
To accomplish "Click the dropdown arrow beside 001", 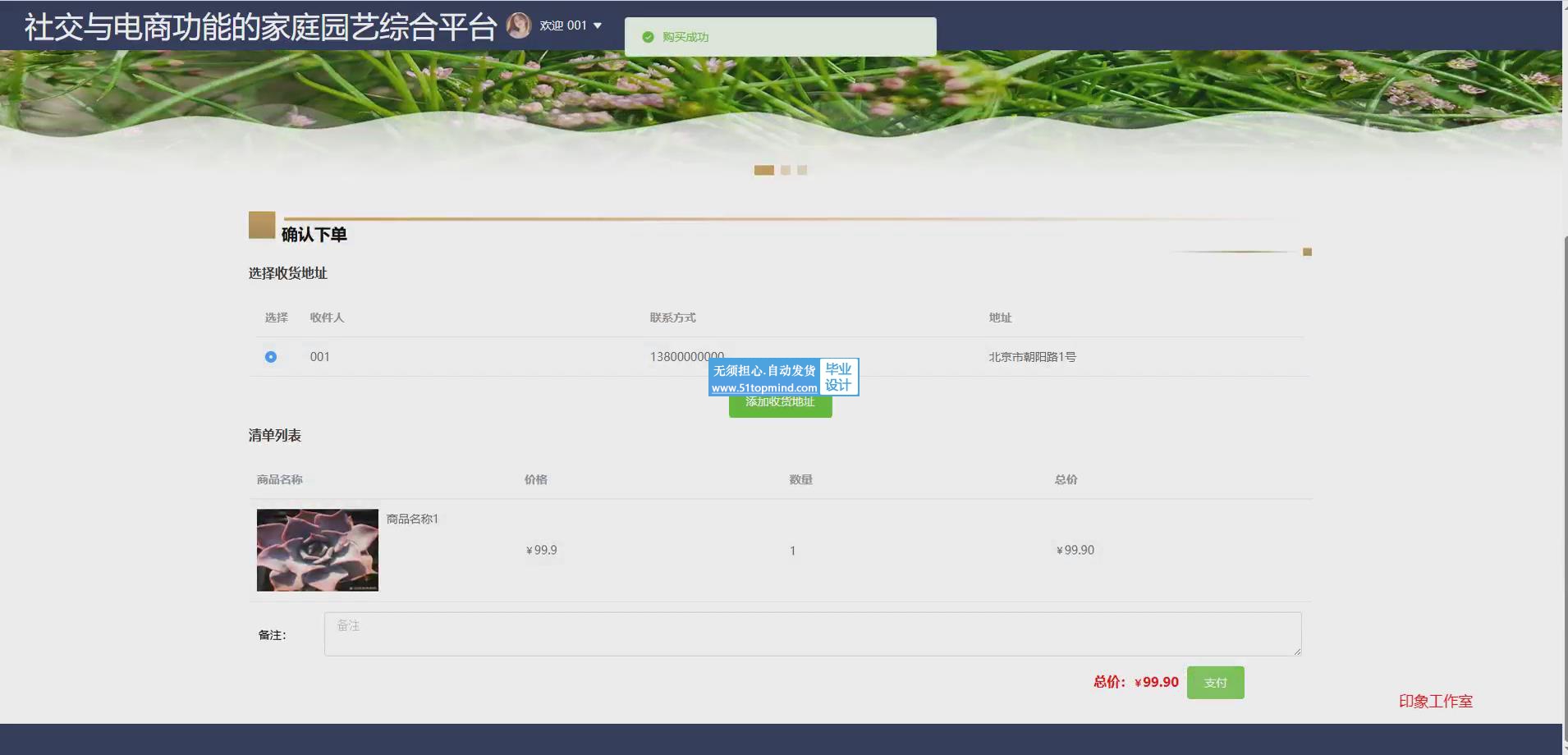I will (598, 25).
